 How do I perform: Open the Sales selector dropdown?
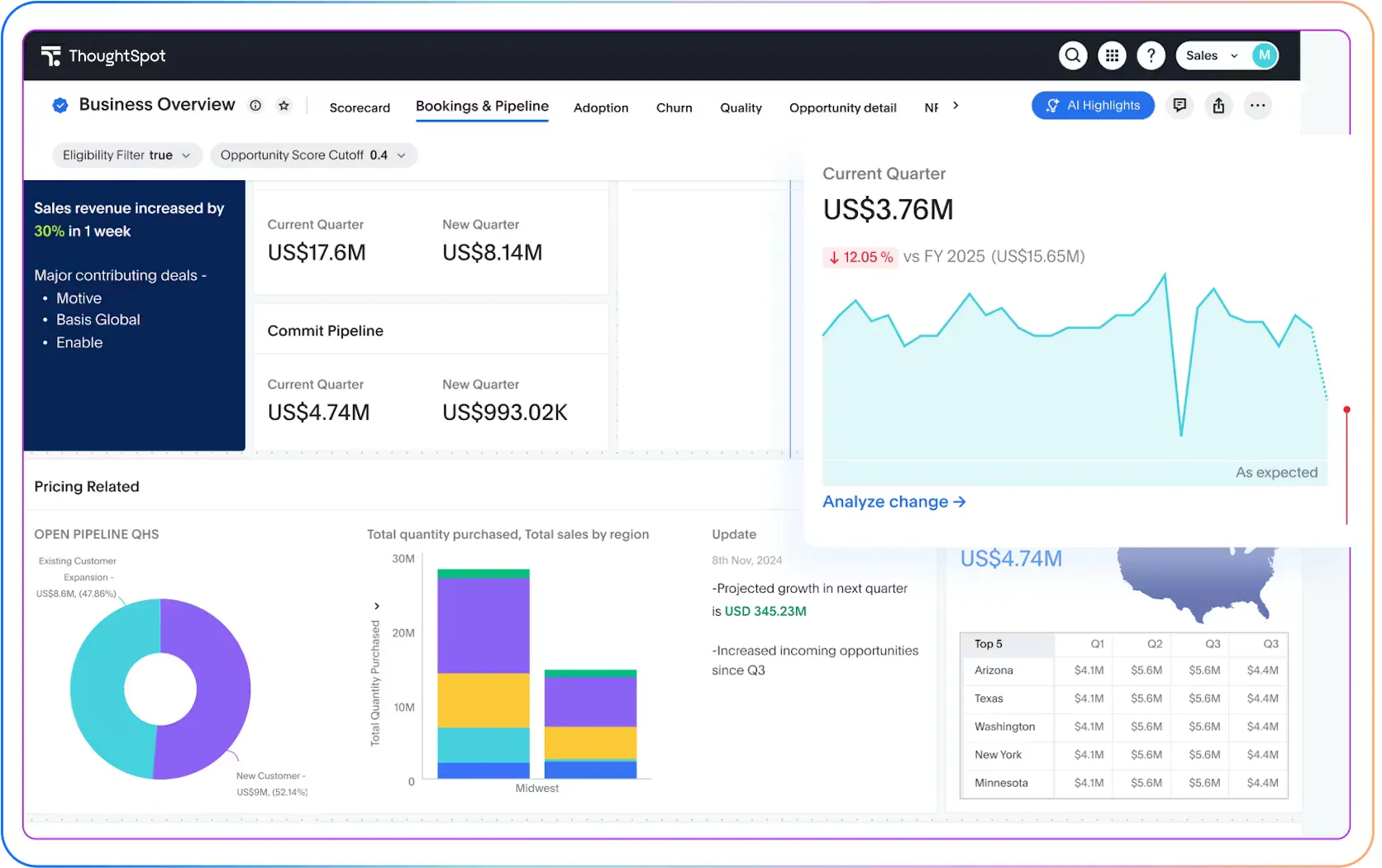[1212, 55]
